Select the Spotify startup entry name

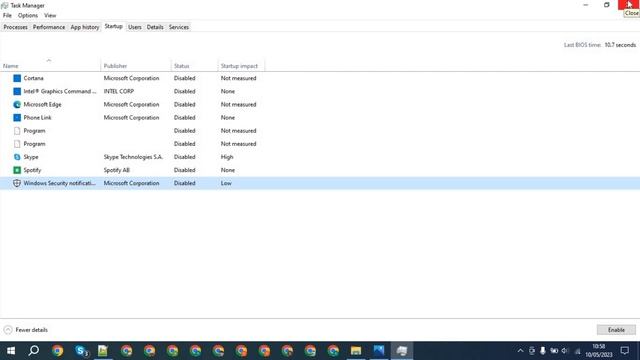[x=32, y=170]
